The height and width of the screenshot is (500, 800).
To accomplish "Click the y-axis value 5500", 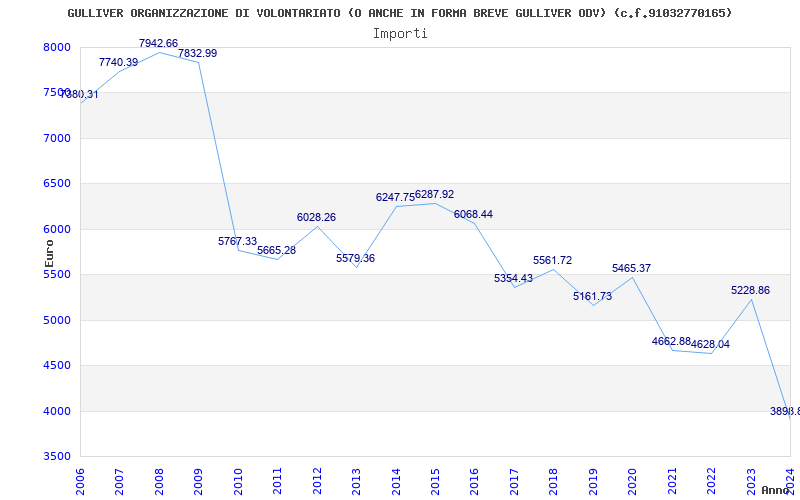I will tap(57, 274).
